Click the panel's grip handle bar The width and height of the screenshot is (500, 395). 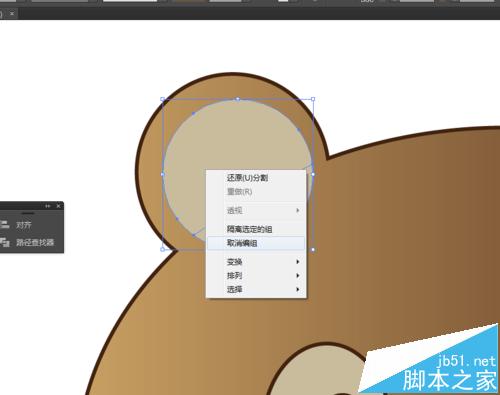(28, 213)
